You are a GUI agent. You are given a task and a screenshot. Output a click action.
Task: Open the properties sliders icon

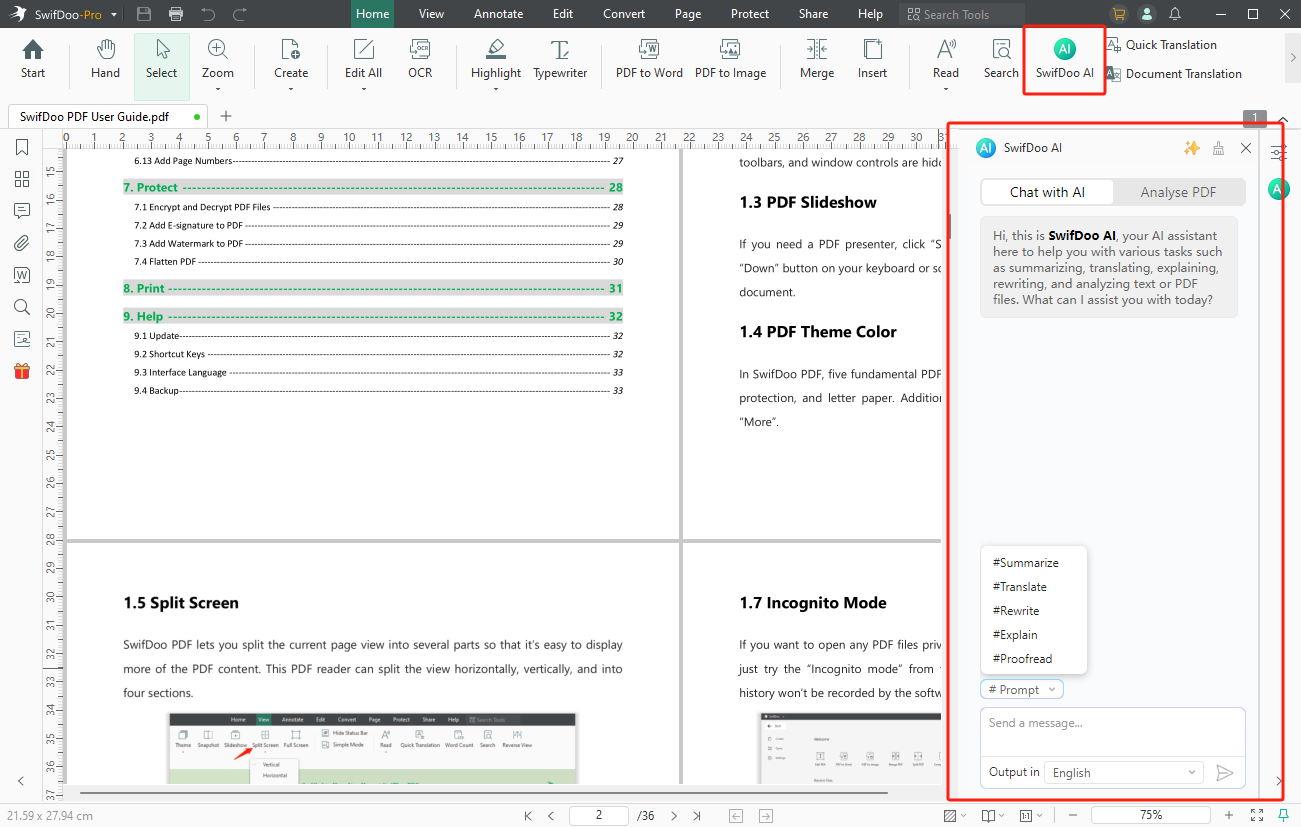click(1278, 153)
